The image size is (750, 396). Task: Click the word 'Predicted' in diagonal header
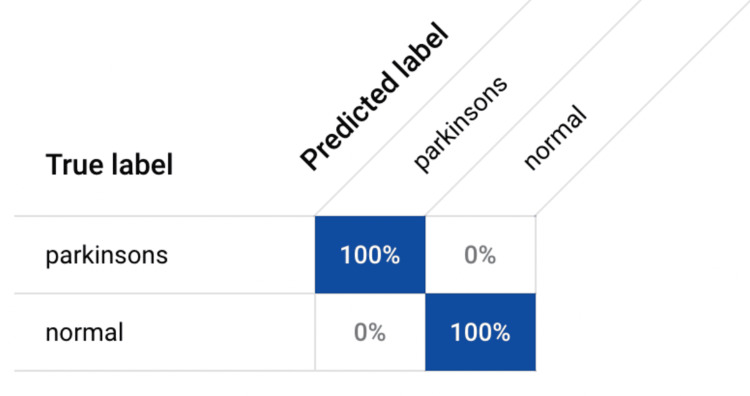[x=348, y=123]
